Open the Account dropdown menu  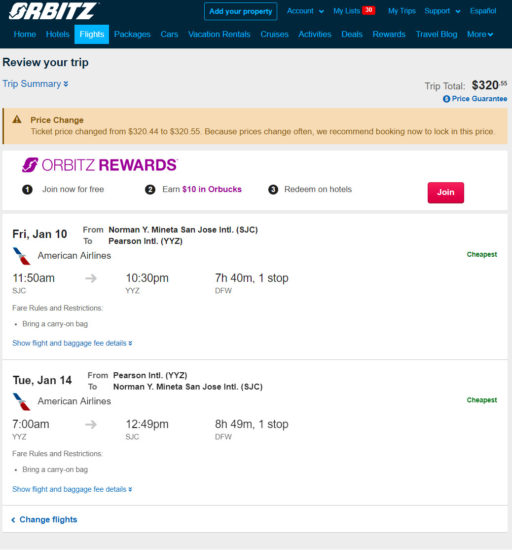[x=305, y=11]
